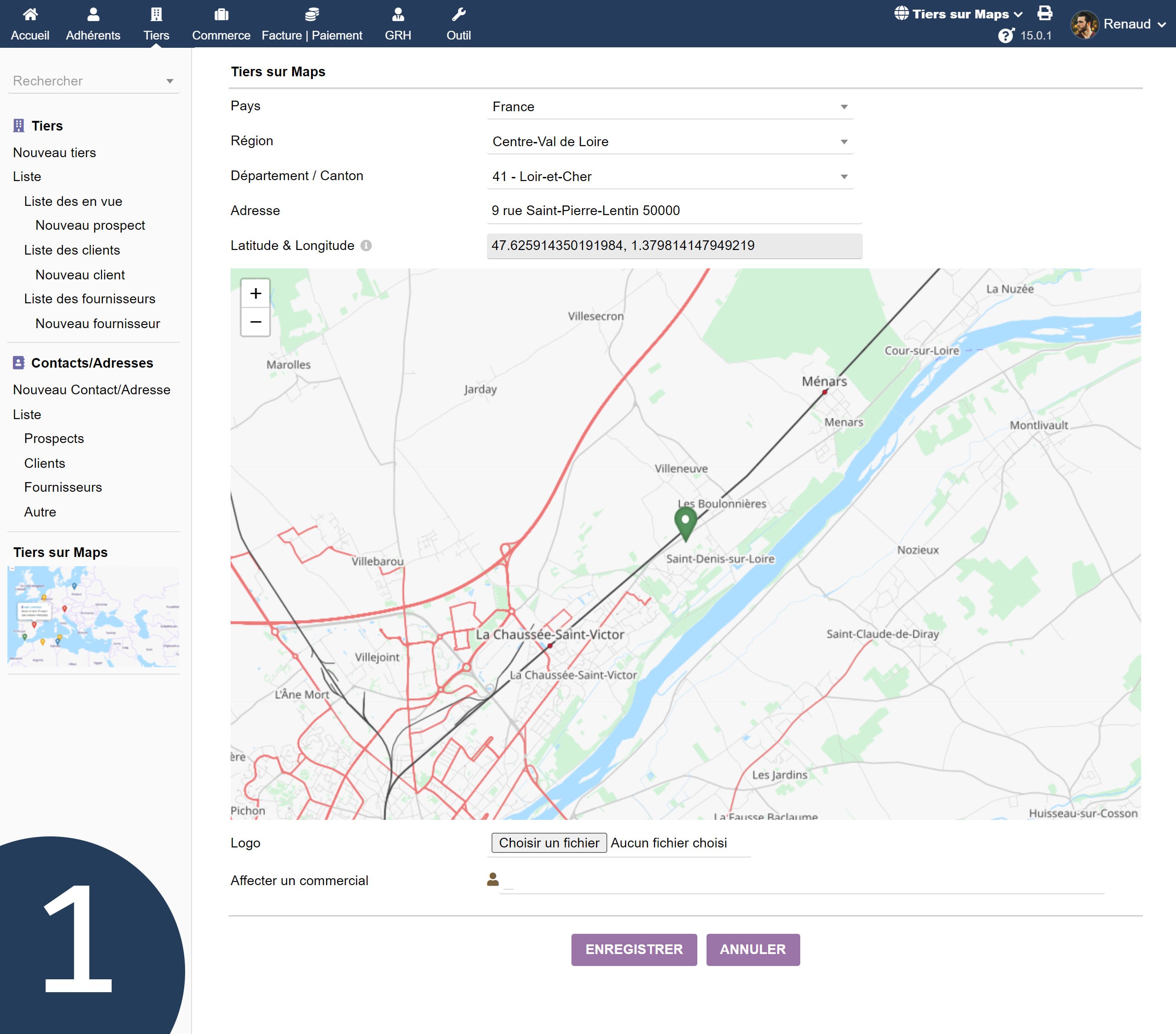1176x1034 pixels.
Task: Zoom in on the map
Action: point(255,294)
